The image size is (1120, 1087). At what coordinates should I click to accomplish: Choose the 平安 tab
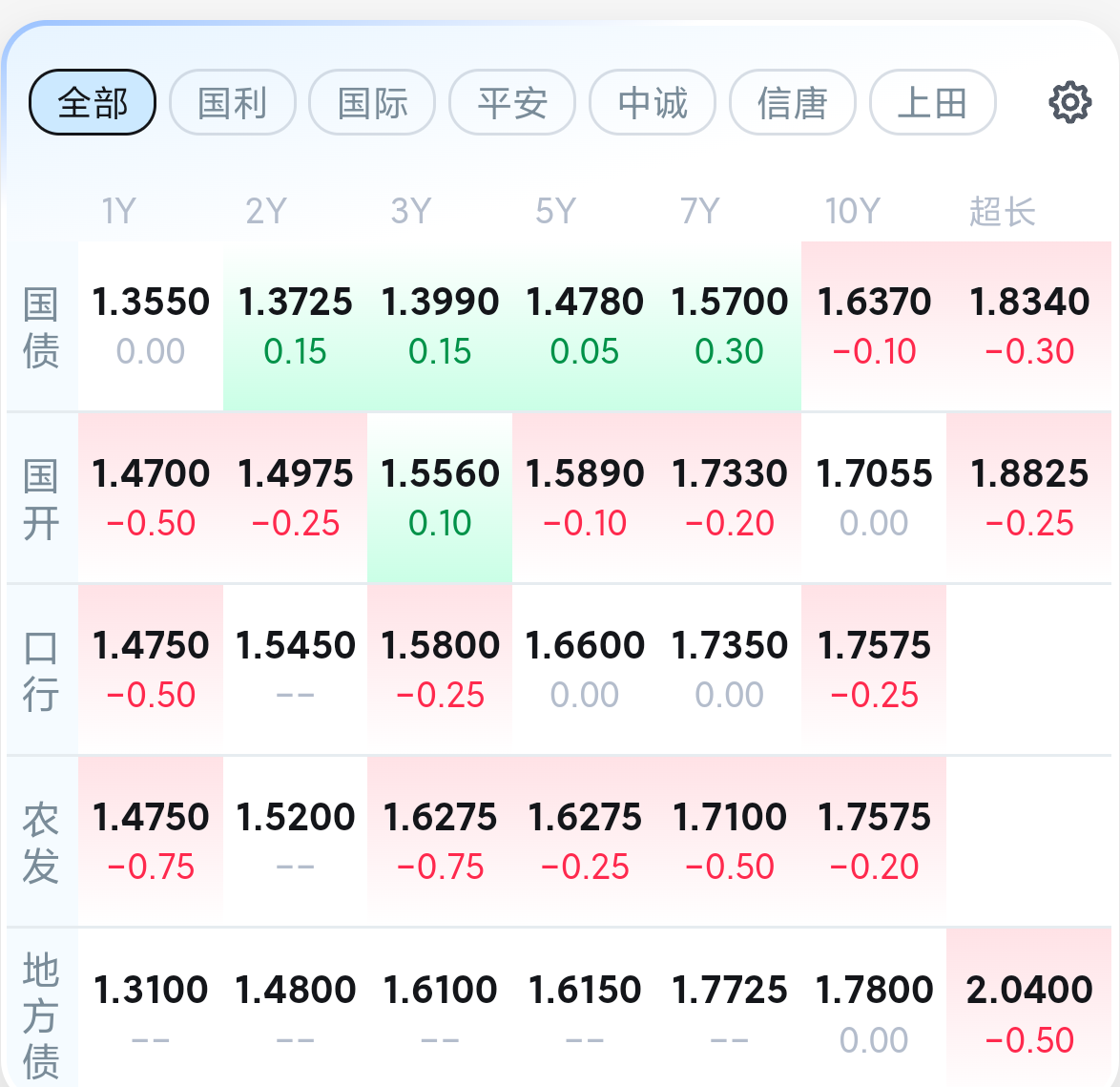tap(512, 102)
